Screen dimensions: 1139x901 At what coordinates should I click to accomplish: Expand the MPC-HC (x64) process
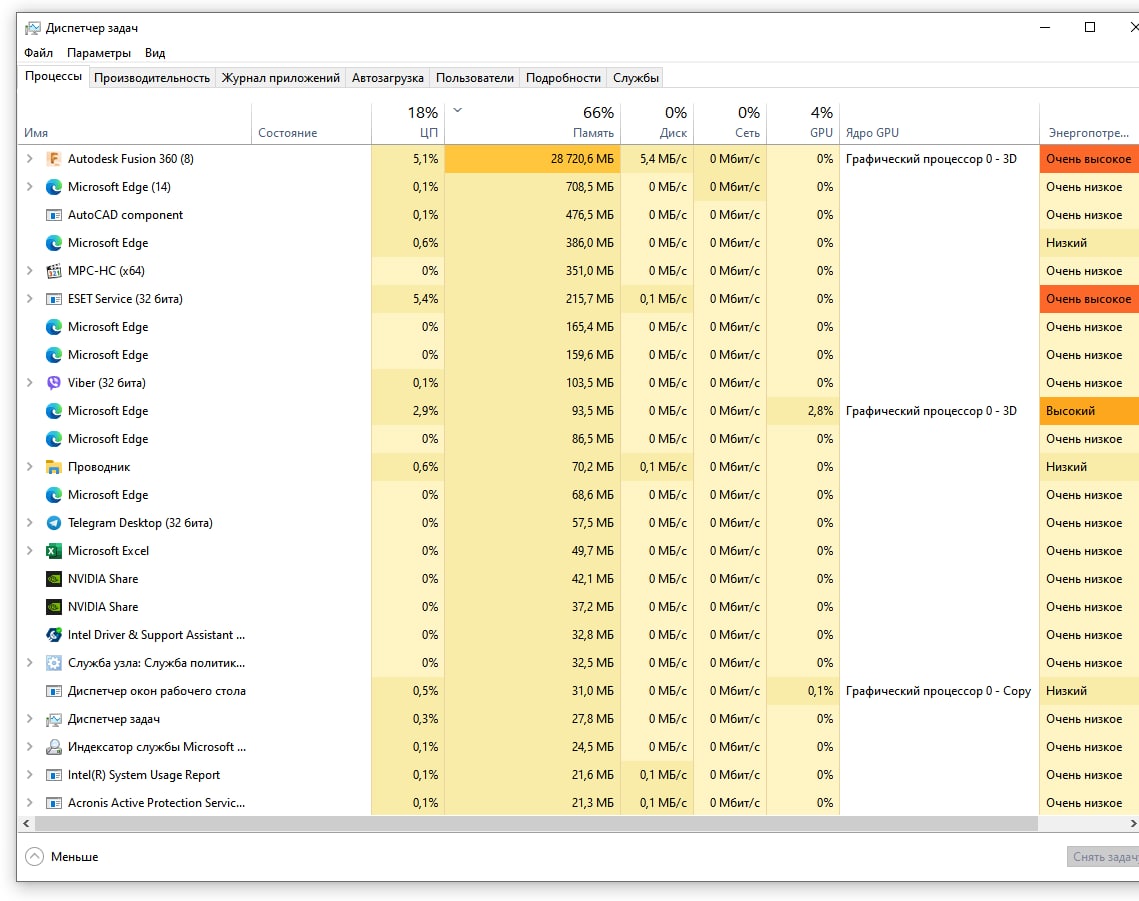pyautogui.click(x=29, y=271)
